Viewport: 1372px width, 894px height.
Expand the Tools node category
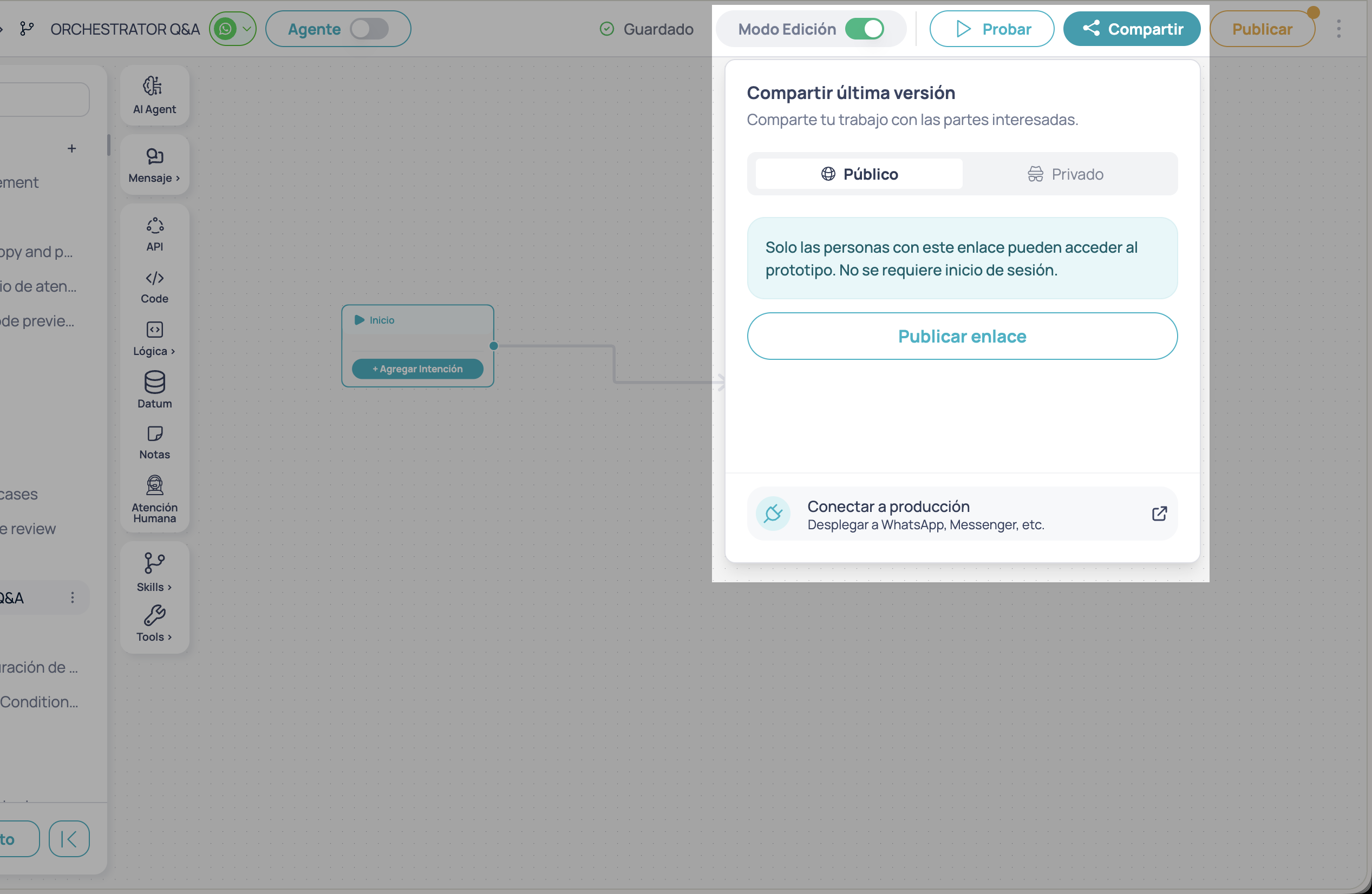[x=154, y=623]
